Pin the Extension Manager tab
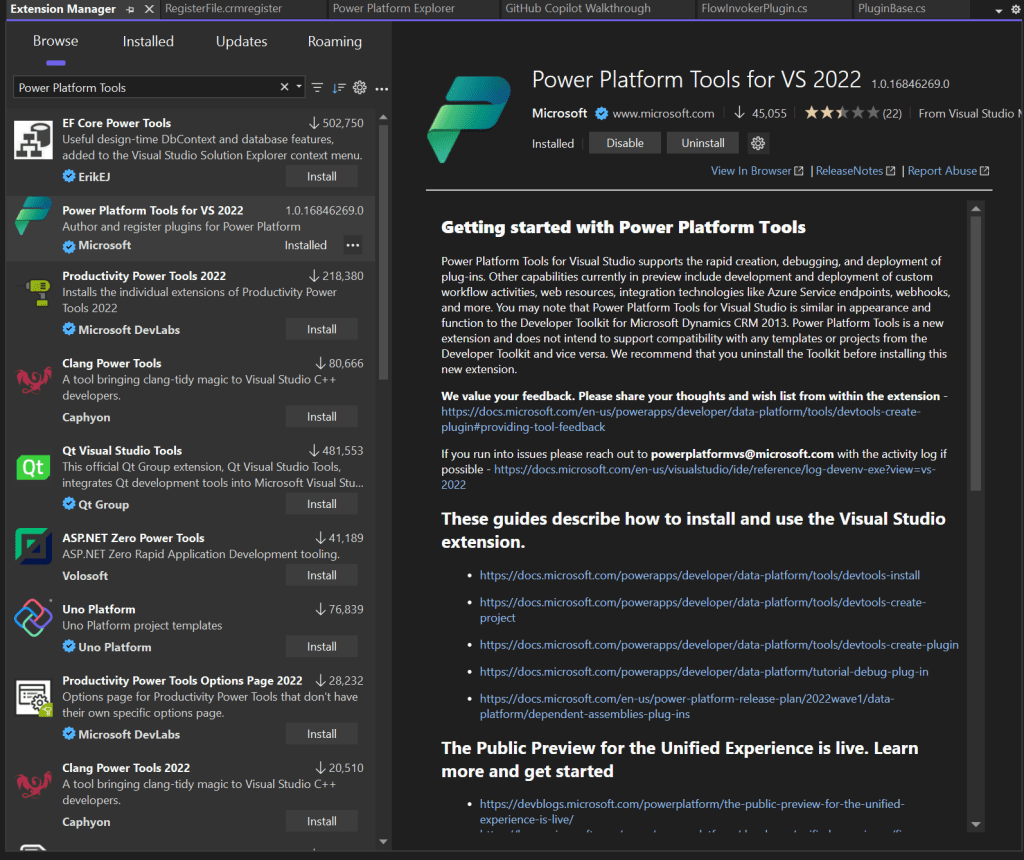1024x860 pixels. coord(131,9)
